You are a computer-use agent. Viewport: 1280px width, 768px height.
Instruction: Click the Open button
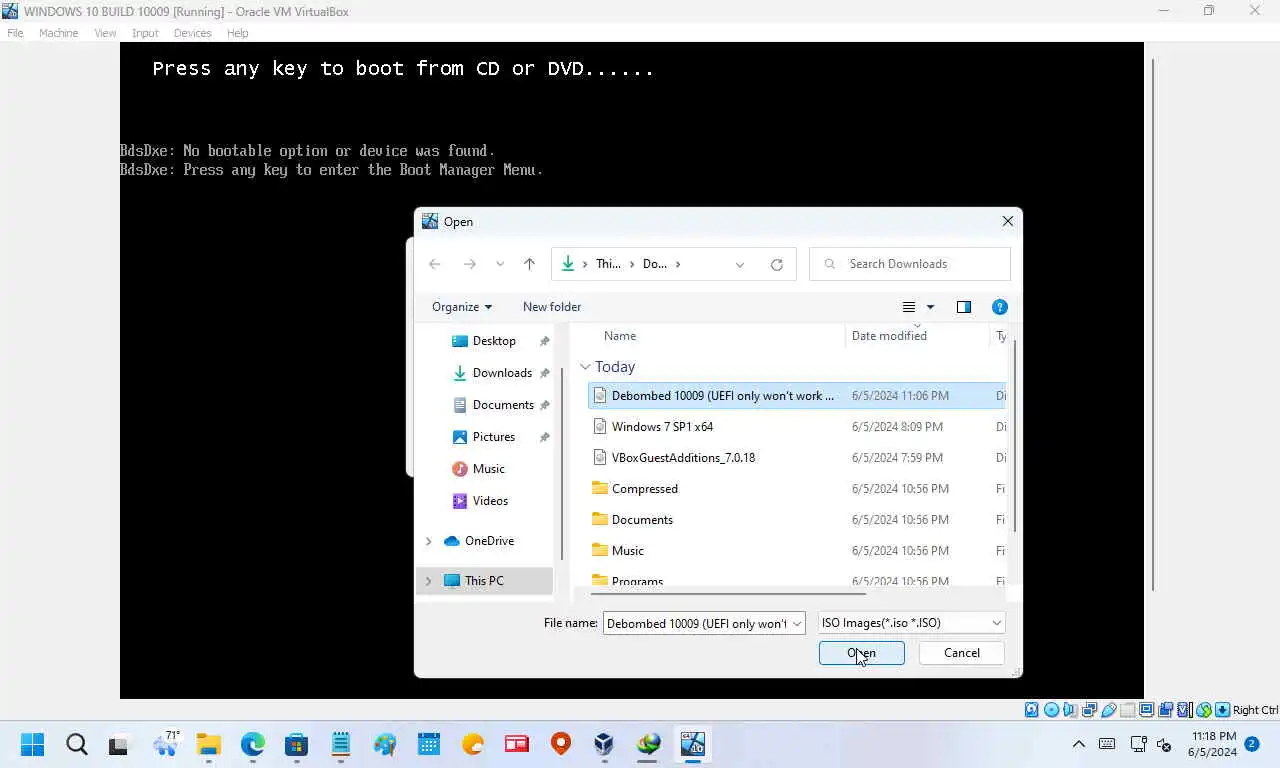(x=862, y=653)
